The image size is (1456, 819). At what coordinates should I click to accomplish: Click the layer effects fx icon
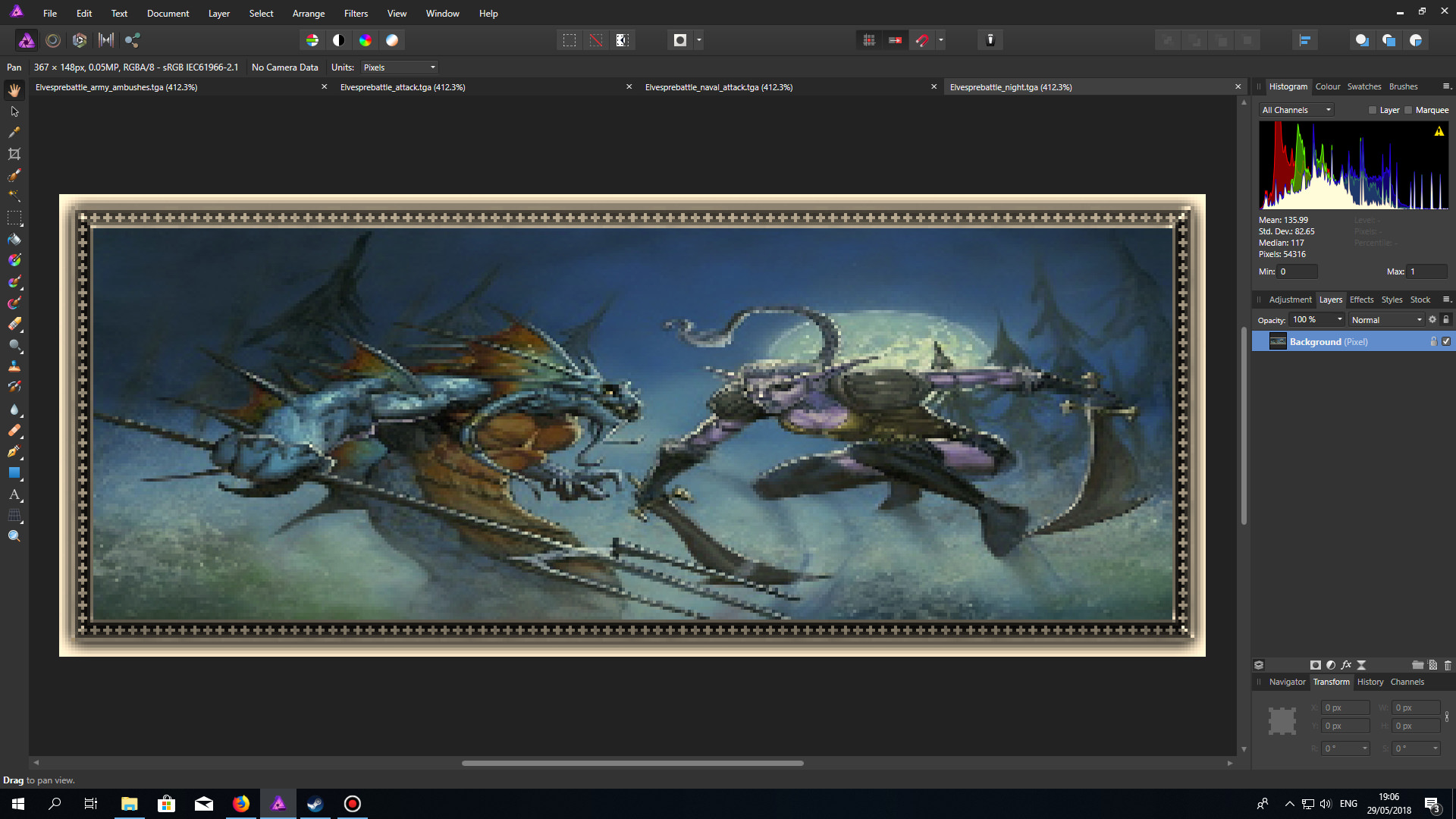[x=1346, y=665]
